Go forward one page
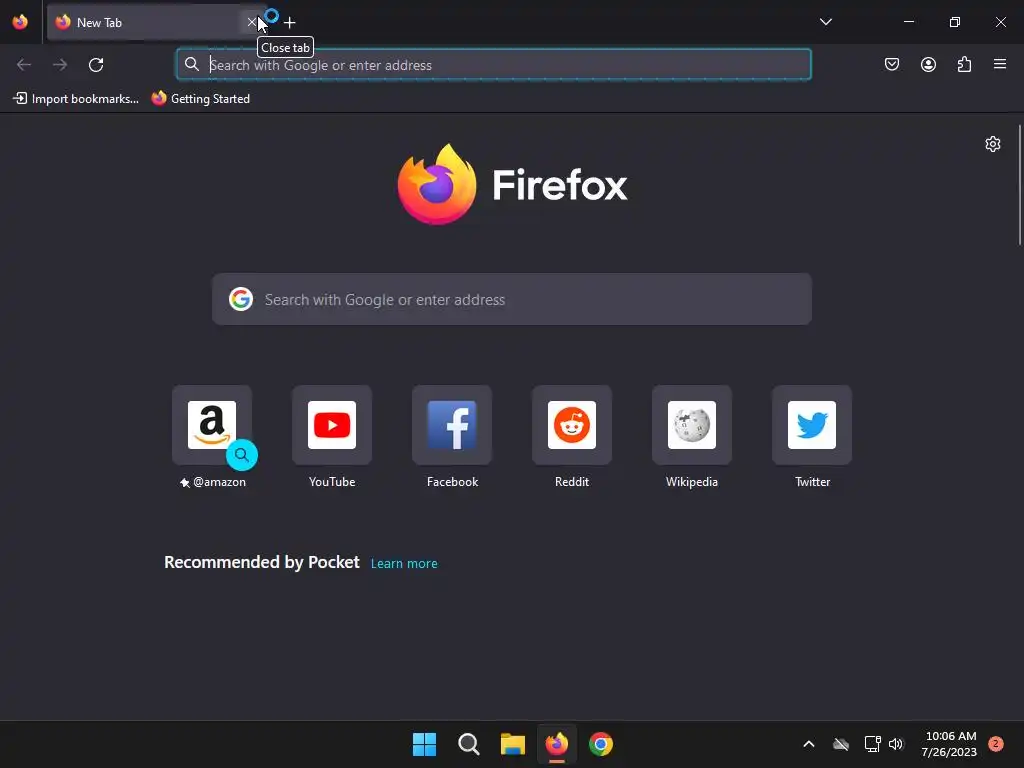The height and width of the screenshot is (768, 1024). coord(60,65)
